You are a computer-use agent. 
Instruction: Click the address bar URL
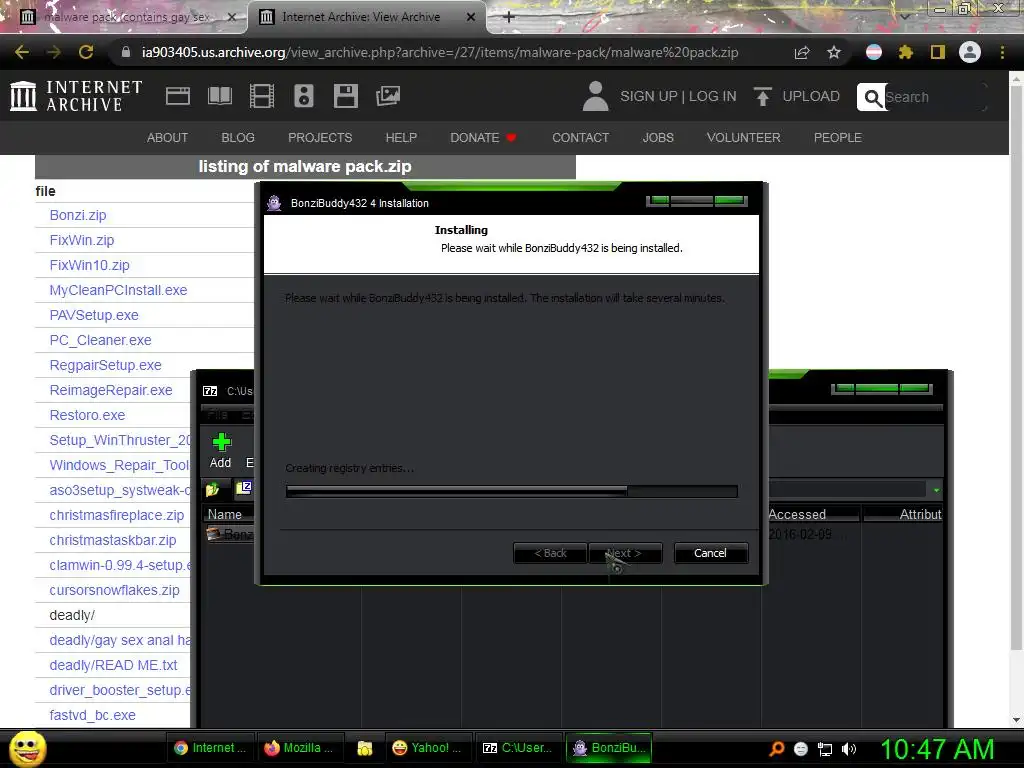(440, 52)
